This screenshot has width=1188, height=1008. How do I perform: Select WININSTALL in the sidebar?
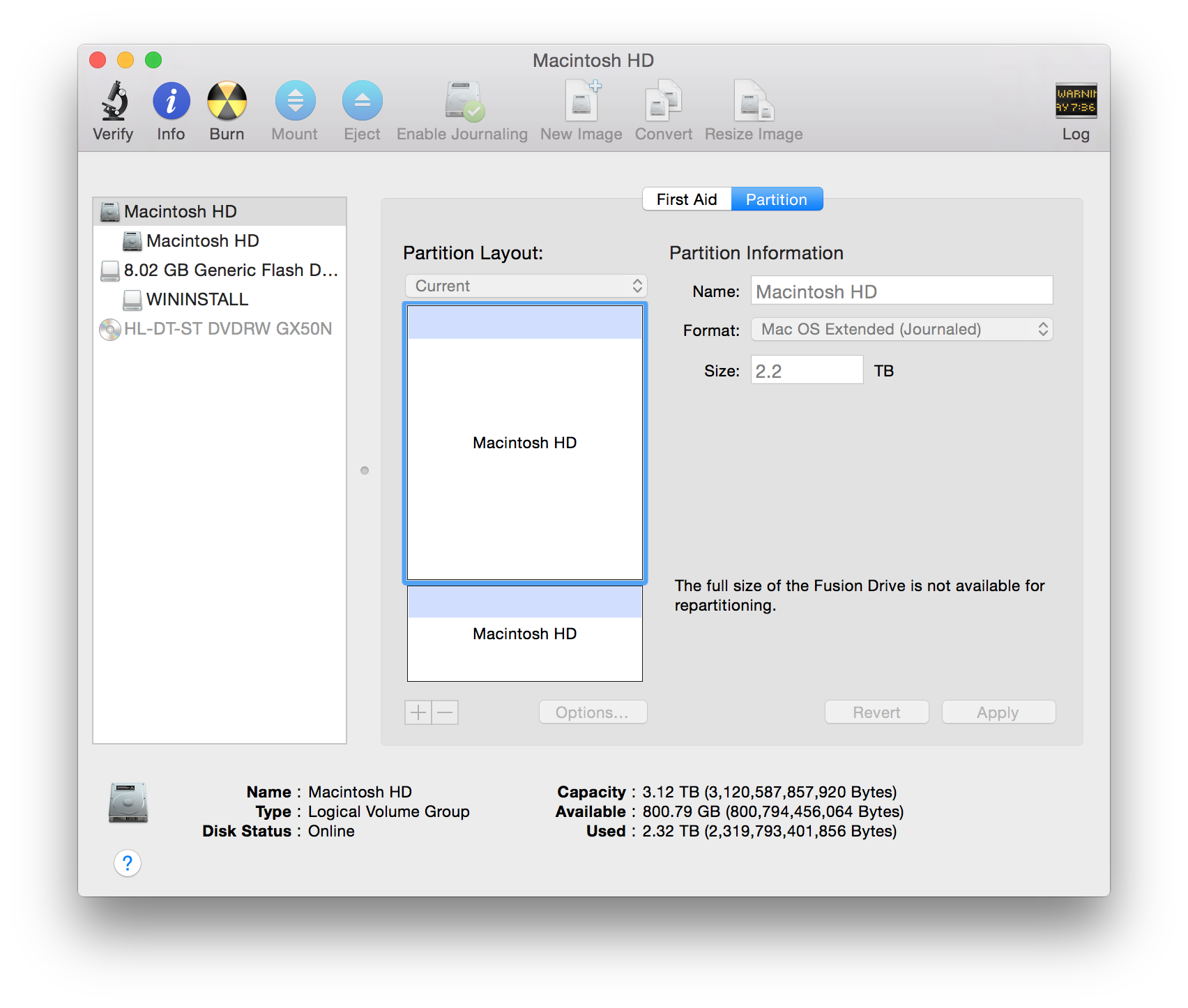coord(197,300)
